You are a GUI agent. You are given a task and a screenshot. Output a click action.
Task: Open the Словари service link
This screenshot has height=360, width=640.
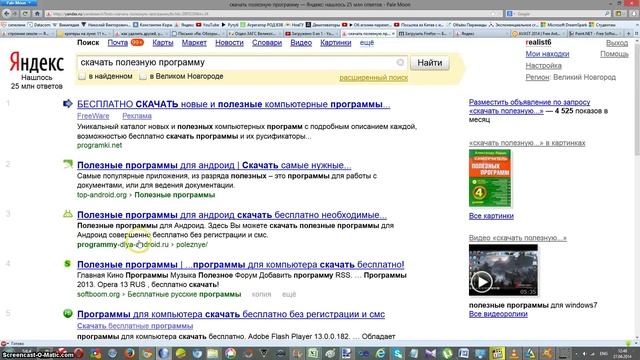pos(267,42)
